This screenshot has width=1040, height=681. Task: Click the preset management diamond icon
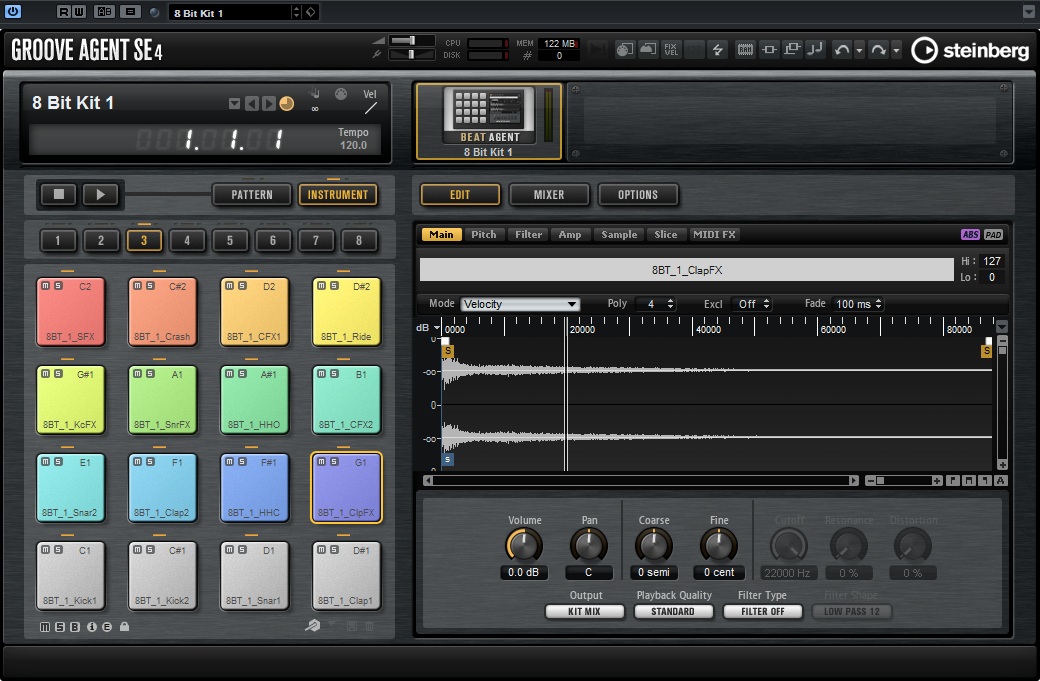[310, 13]
